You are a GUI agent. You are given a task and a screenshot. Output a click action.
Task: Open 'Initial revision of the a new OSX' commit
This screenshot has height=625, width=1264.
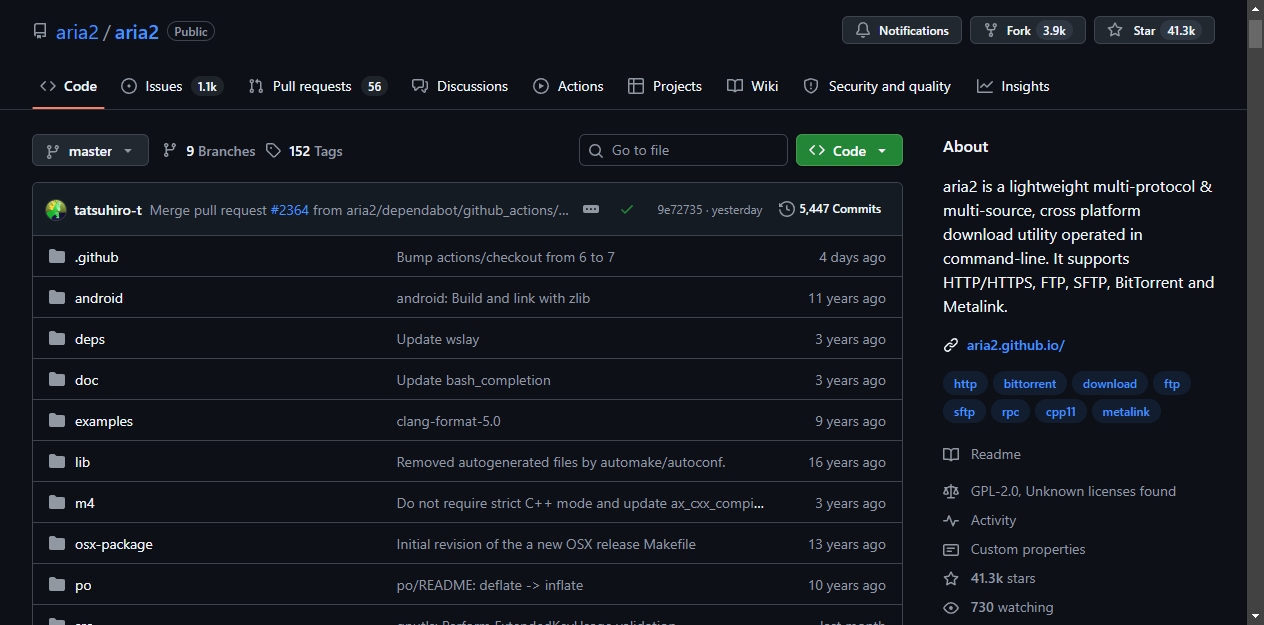pyautogui.click(x=546, y=544)
